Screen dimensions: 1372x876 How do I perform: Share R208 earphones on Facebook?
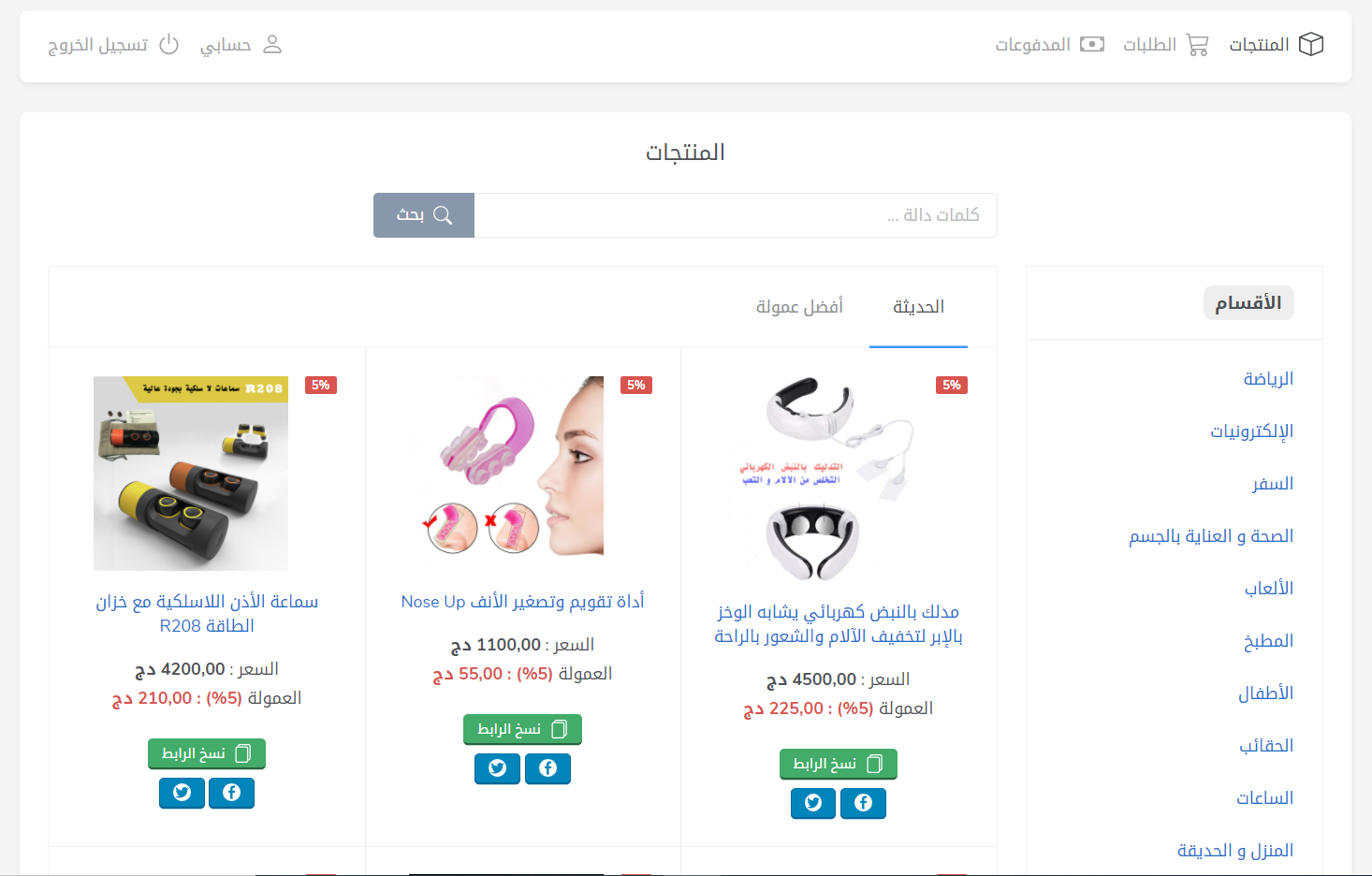click(x=231, y=793)
